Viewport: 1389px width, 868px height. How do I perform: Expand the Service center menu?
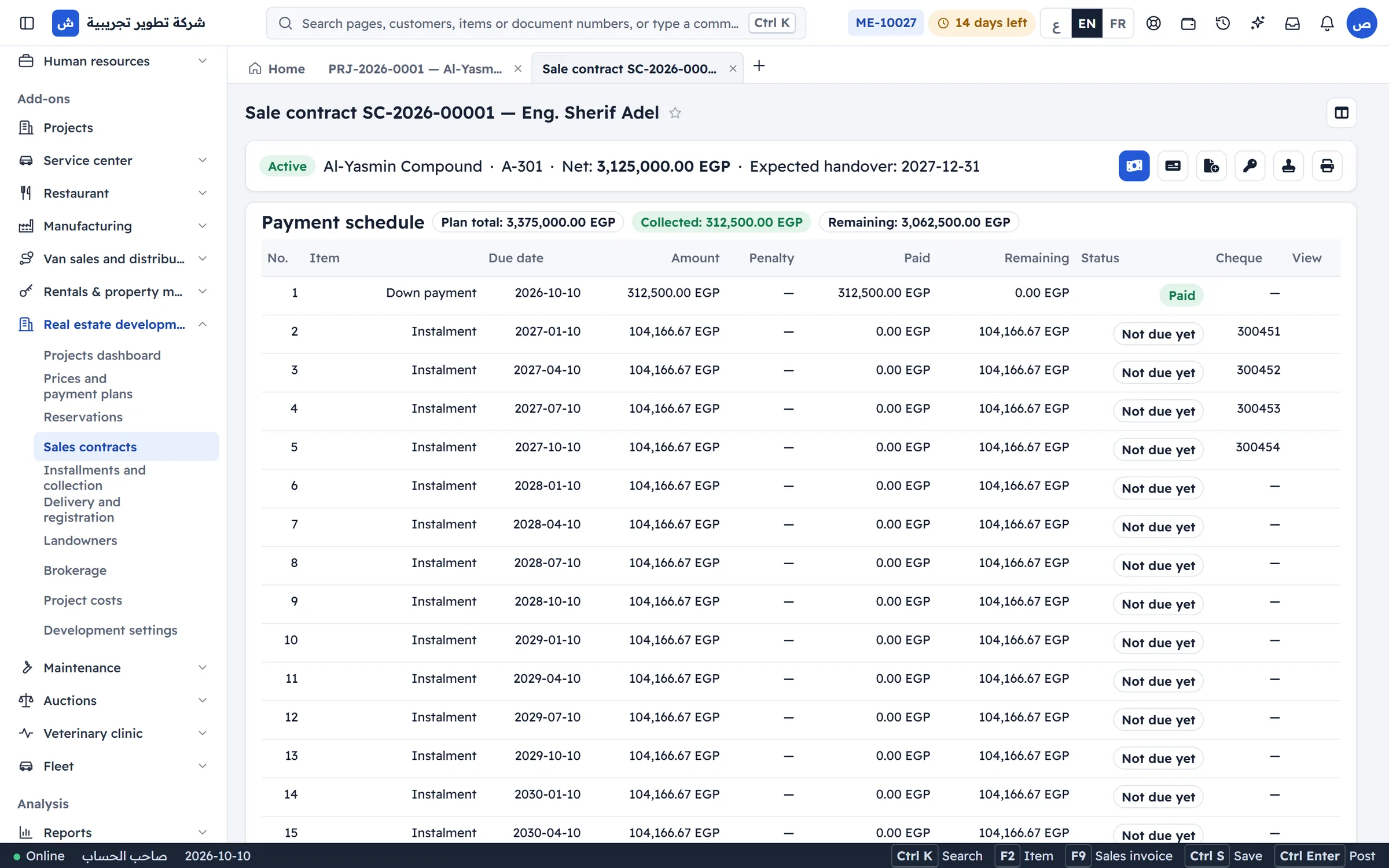click(x=113, y=160)
